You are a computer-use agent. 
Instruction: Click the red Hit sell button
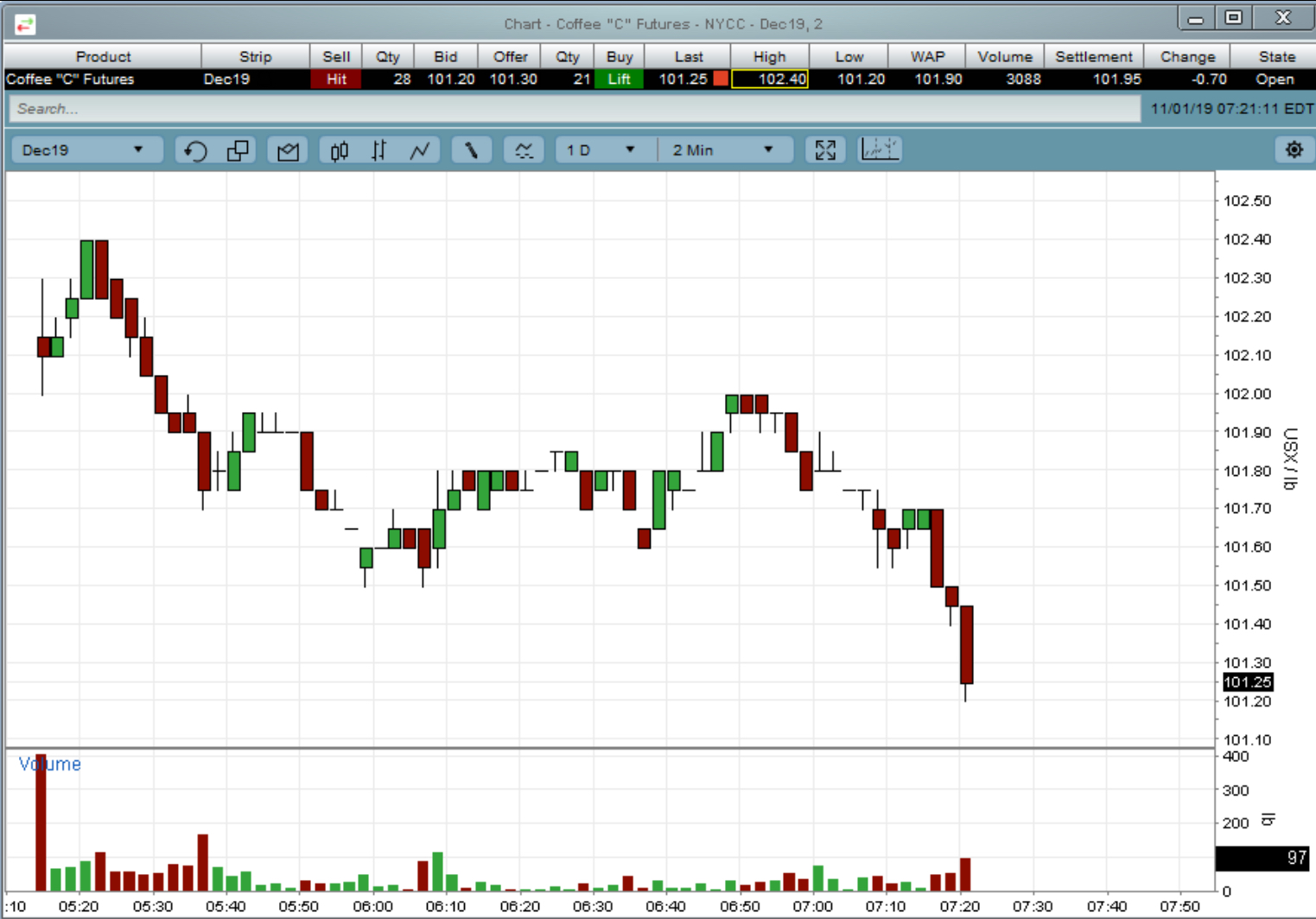point(336,79)
